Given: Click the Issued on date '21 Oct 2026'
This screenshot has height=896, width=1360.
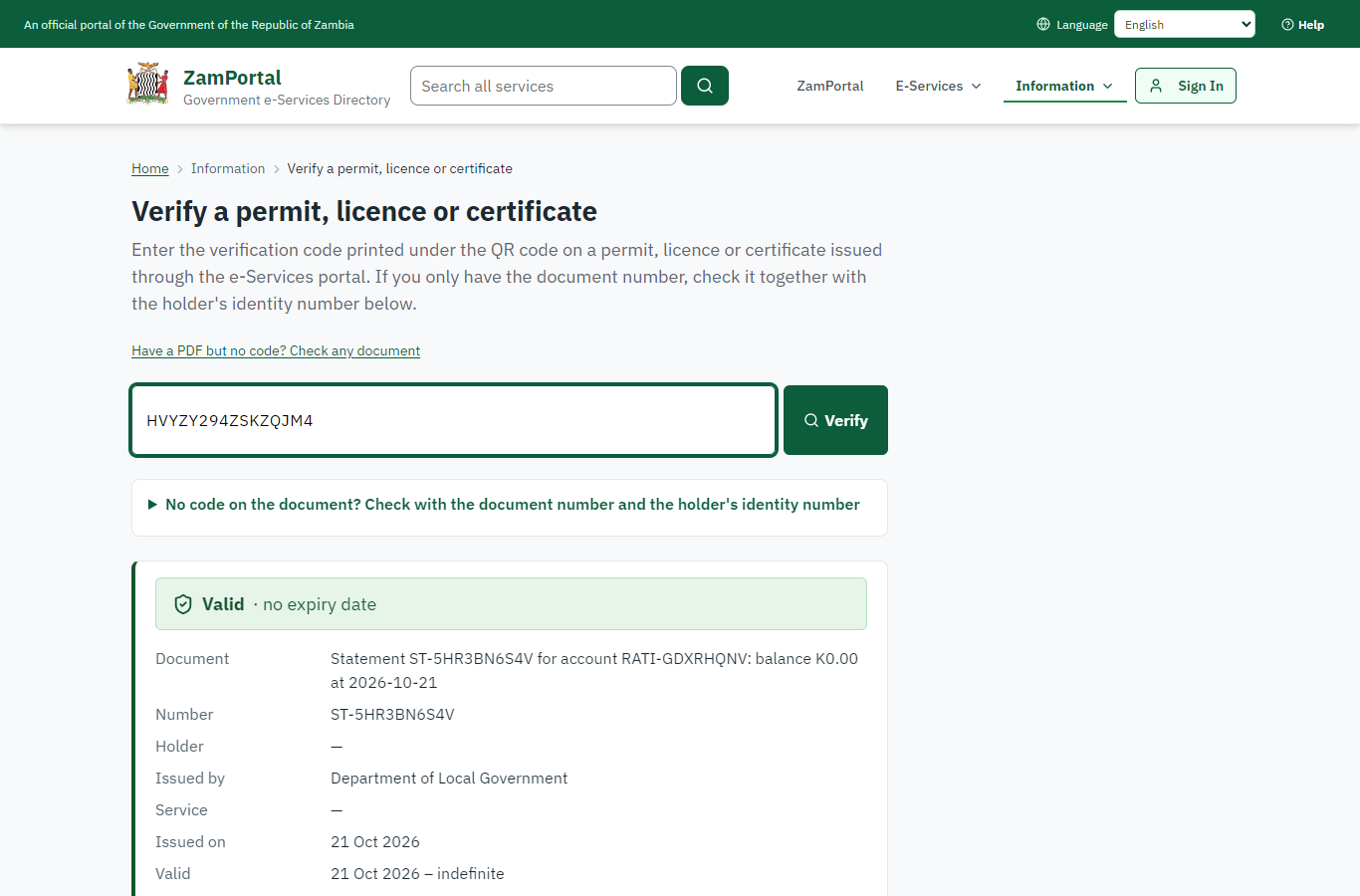Looking at the screenshot, I should pos(375,842).
